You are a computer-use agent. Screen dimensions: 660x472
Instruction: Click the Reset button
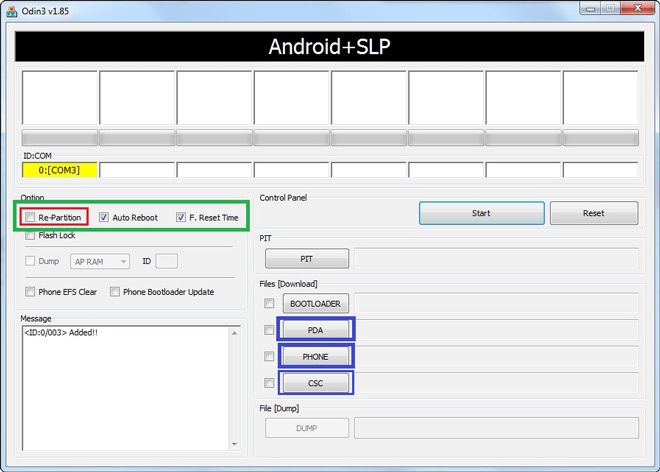tap(594, 213)
